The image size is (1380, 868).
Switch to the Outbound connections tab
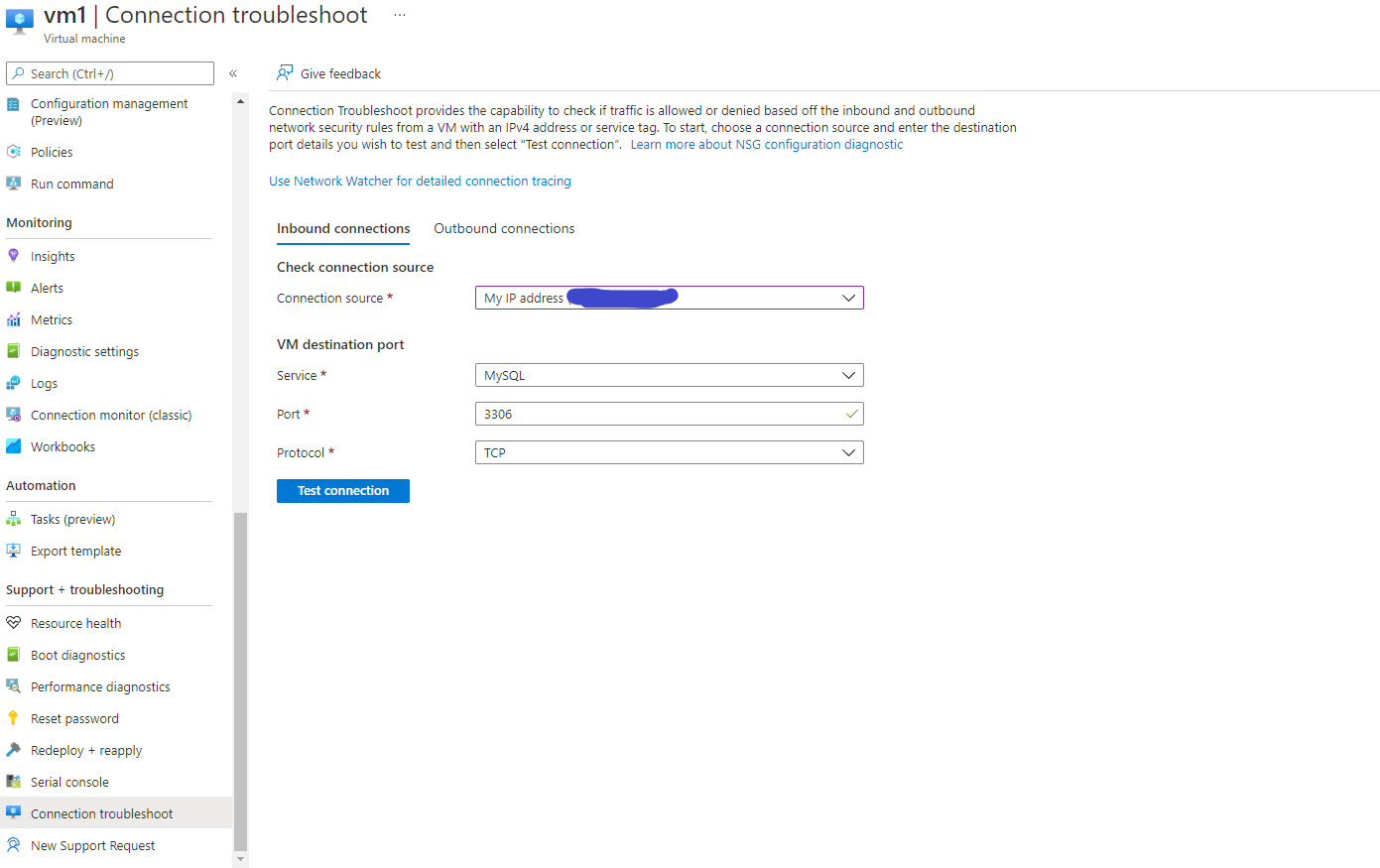504,228
